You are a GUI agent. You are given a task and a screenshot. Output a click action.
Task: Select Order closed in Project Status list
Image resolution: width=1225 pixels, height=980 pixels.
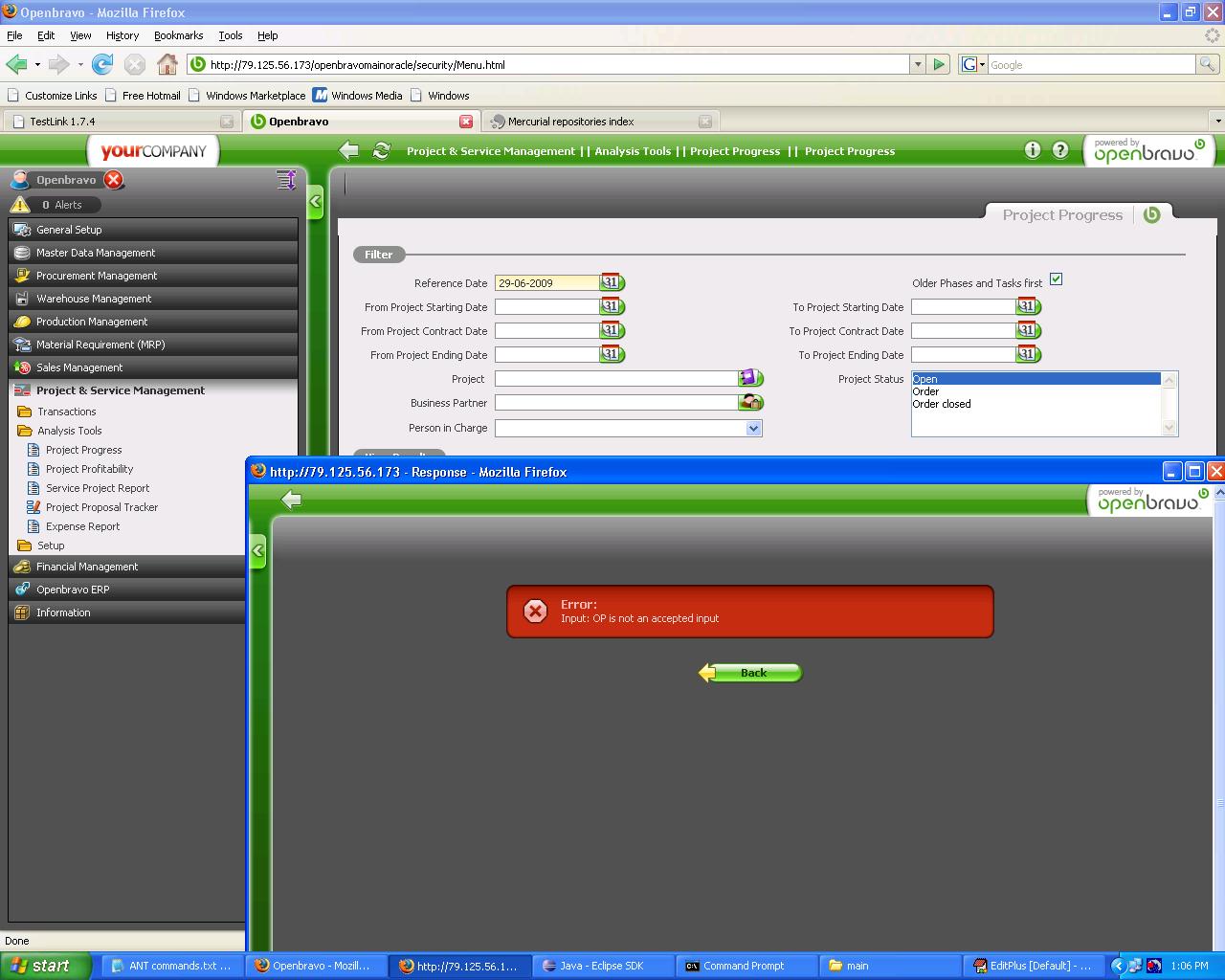(942, 404)
